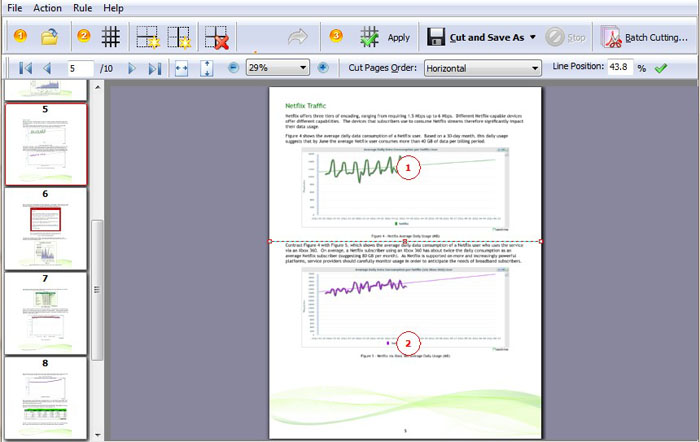Click the page number input field
700x442 pixels.
point(80,68)
